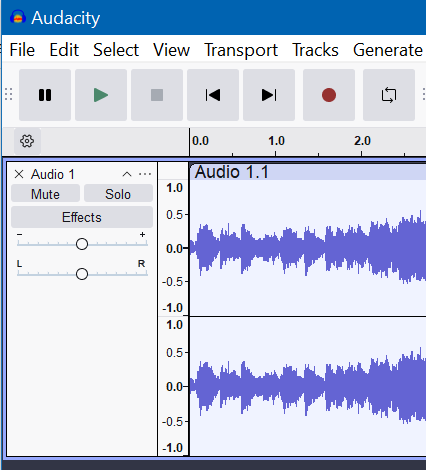Skip to start of project

pyautogui.click(x=213, y=95)
